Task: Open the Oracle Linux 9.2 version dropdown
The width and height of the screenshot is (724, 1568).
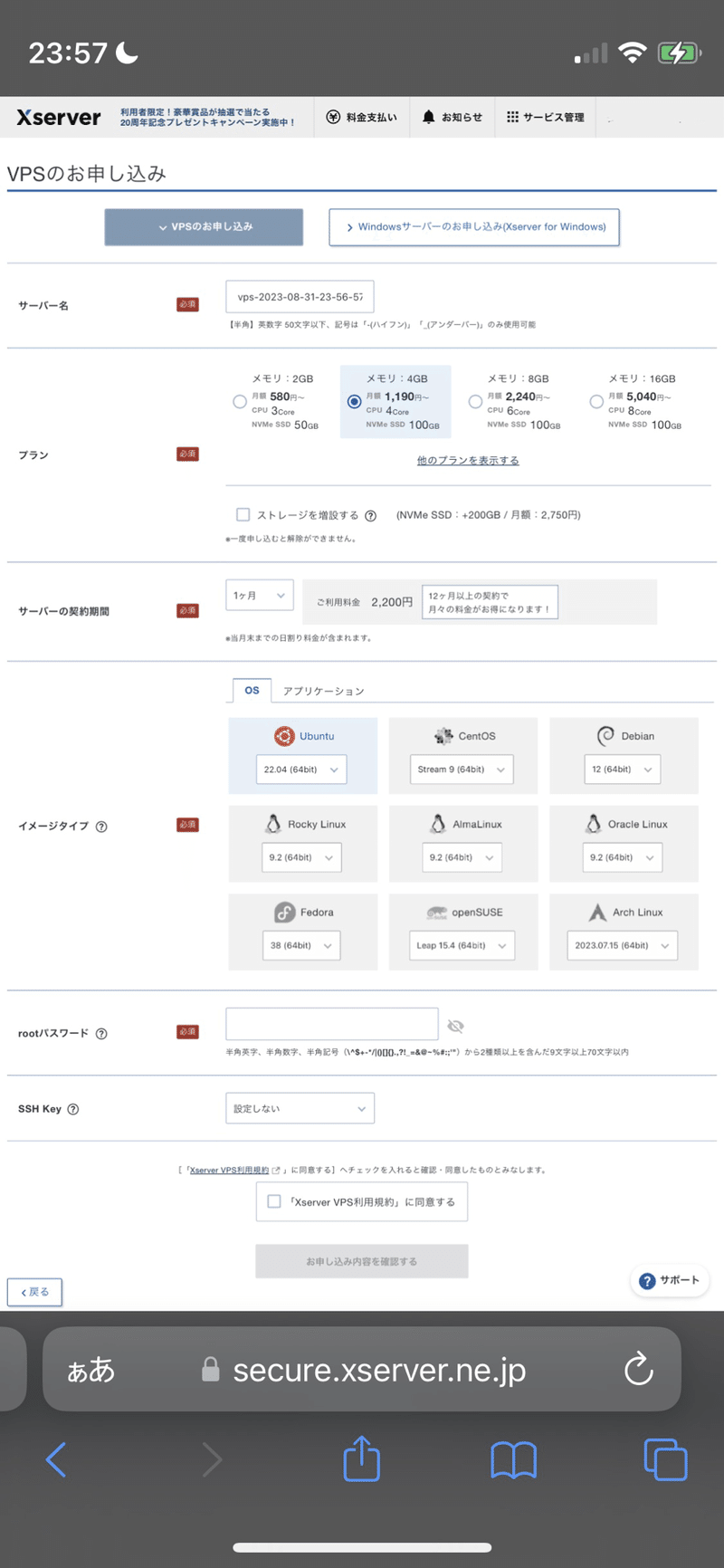Action: tap(623, 857)
